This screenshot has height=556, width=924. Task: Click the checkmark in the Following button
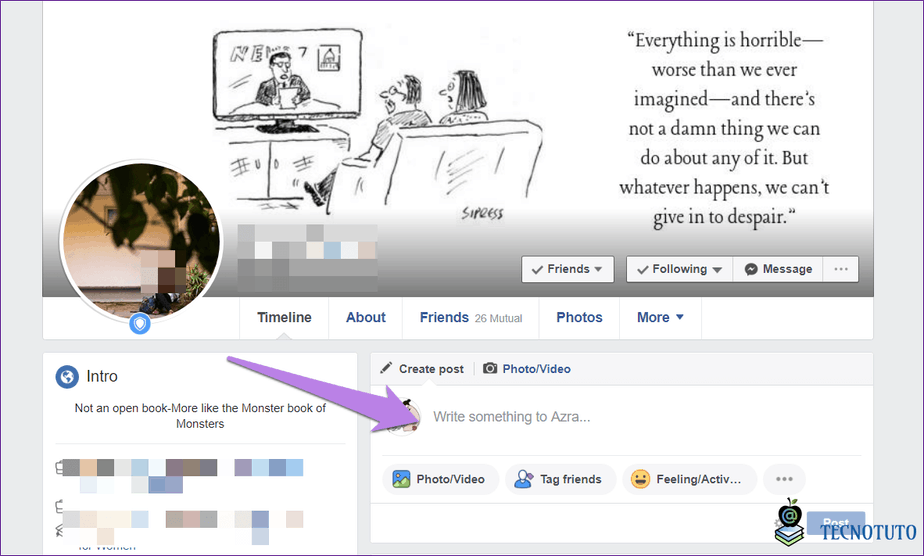643,270
